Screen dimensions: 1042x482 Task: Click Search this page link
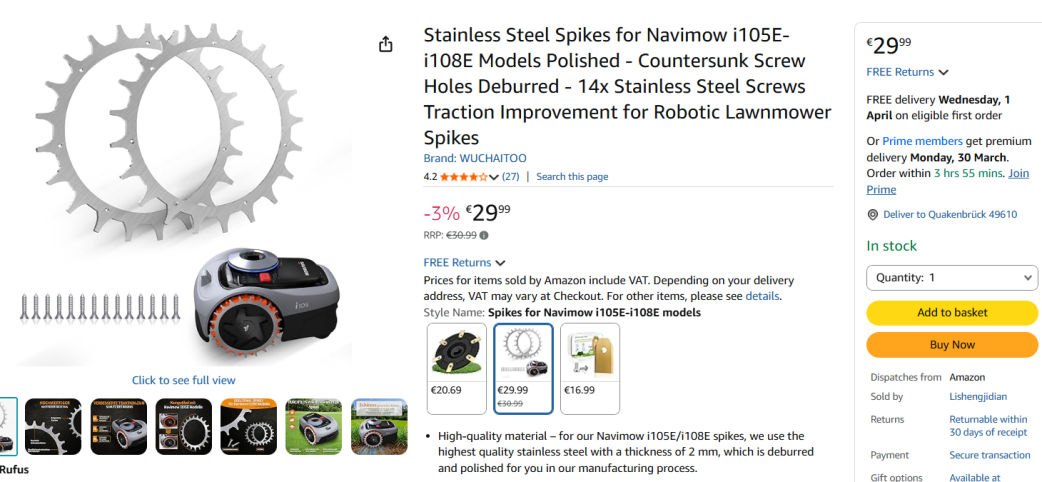572,177
